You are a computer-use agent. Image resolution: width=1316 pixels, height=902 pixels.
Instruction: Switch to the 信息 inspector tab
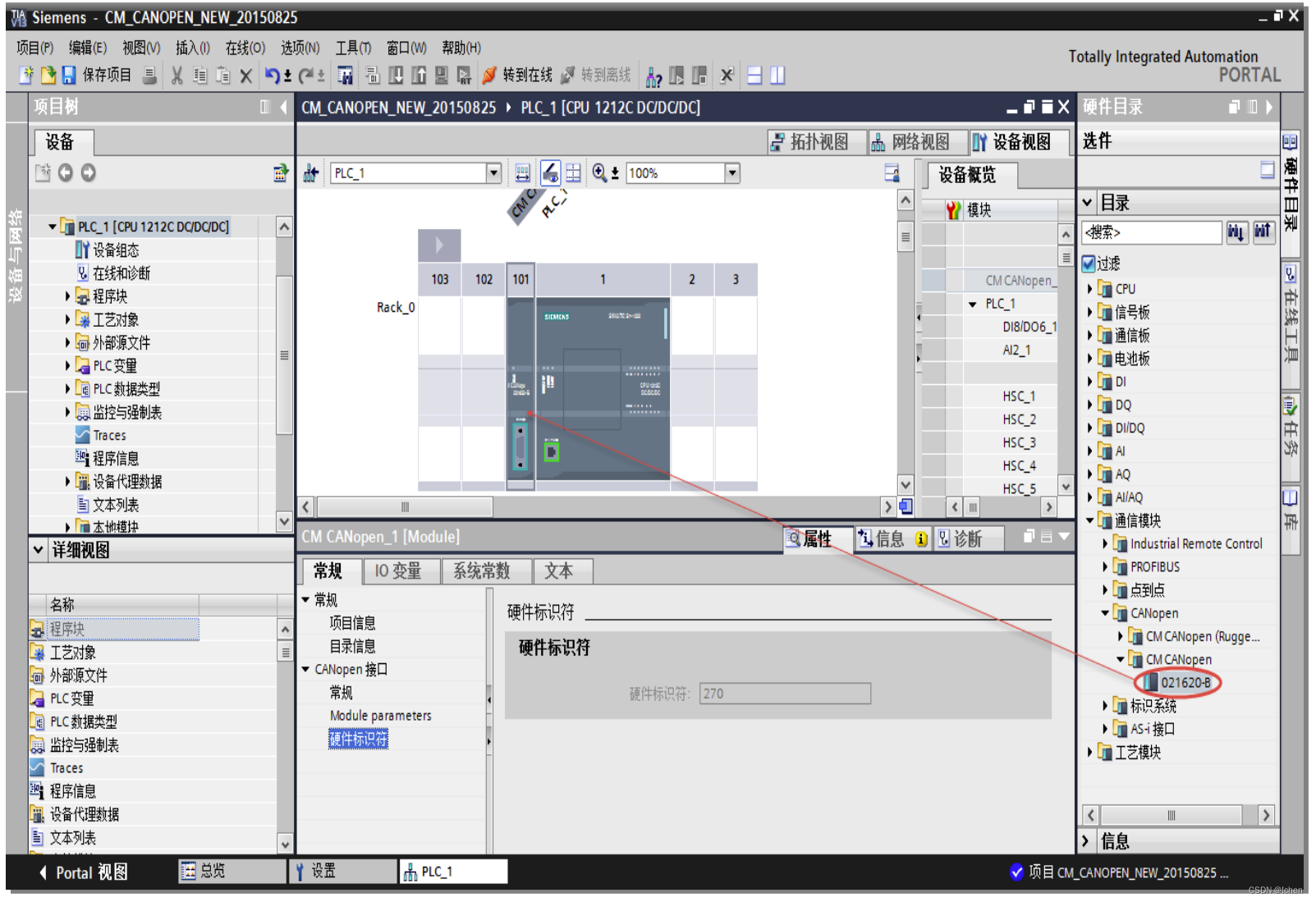[892, 539]
